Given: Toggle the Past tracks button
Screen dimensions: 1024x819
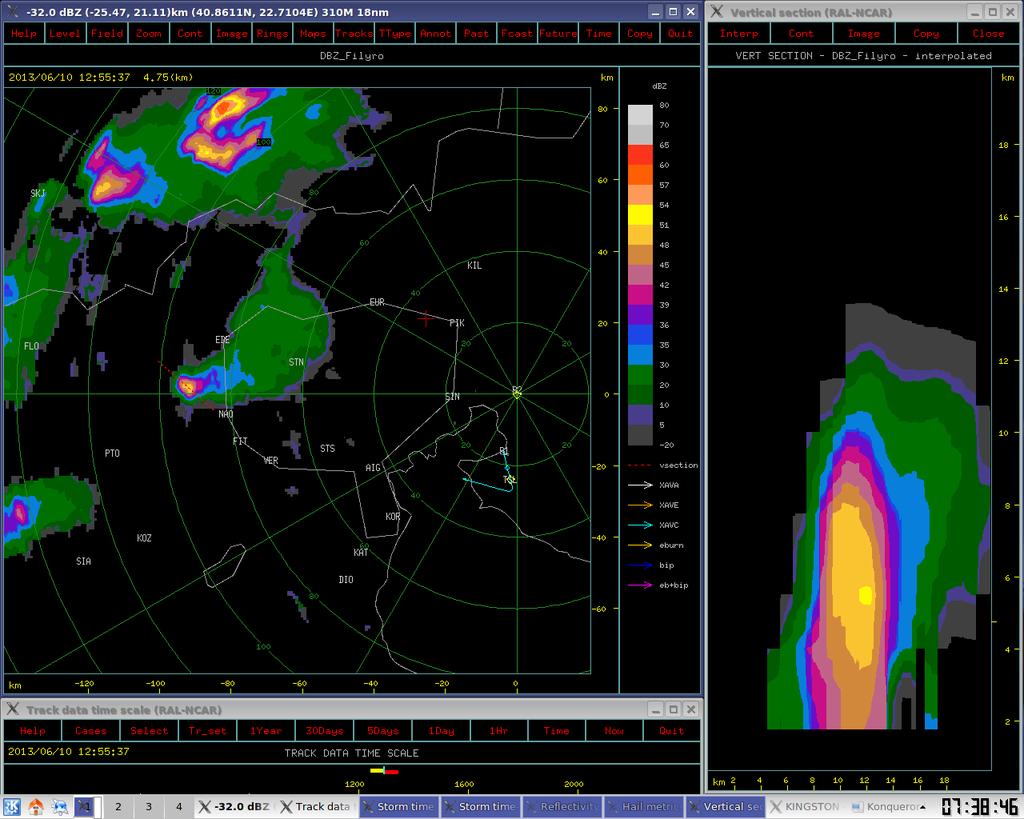Looking at the screenshot, I should click(x=476, y=33).
